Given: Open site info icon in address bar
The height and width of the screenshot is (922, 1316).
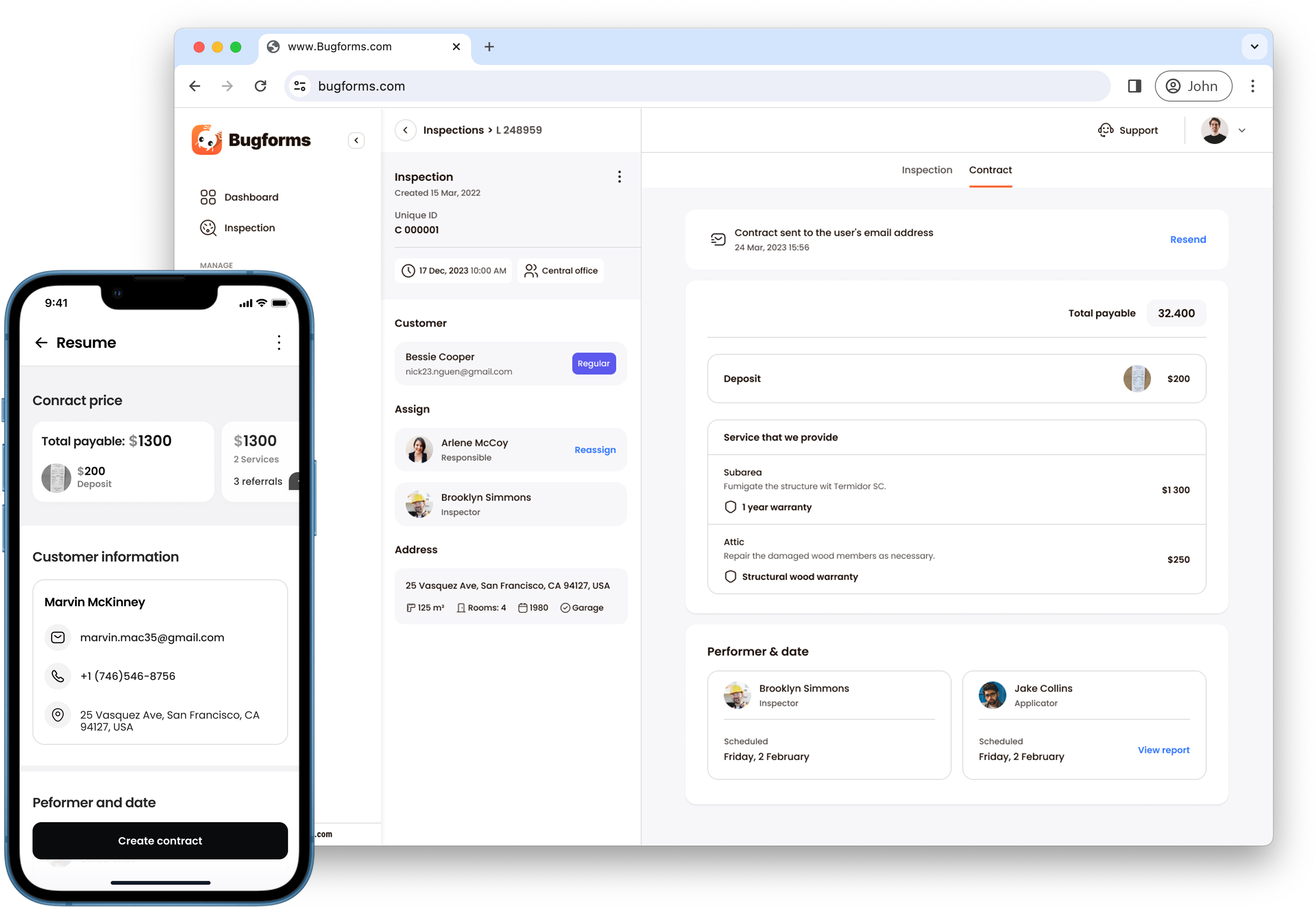Looking at the screenshot, I should 300,86.
